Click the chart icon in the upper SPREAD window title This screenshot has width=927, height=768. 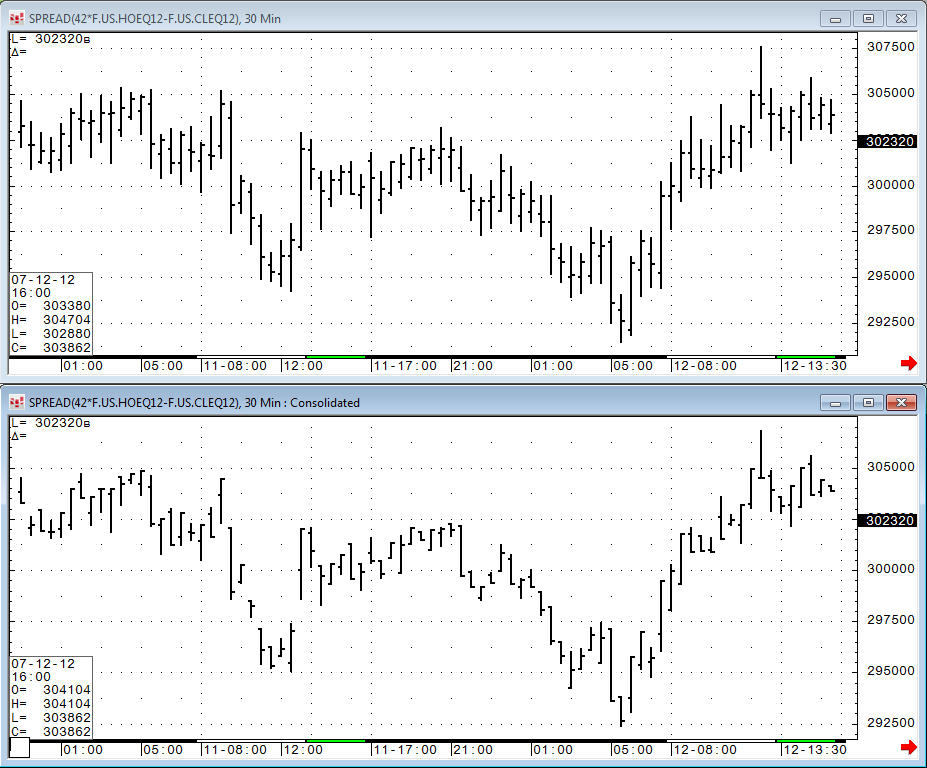16,18
